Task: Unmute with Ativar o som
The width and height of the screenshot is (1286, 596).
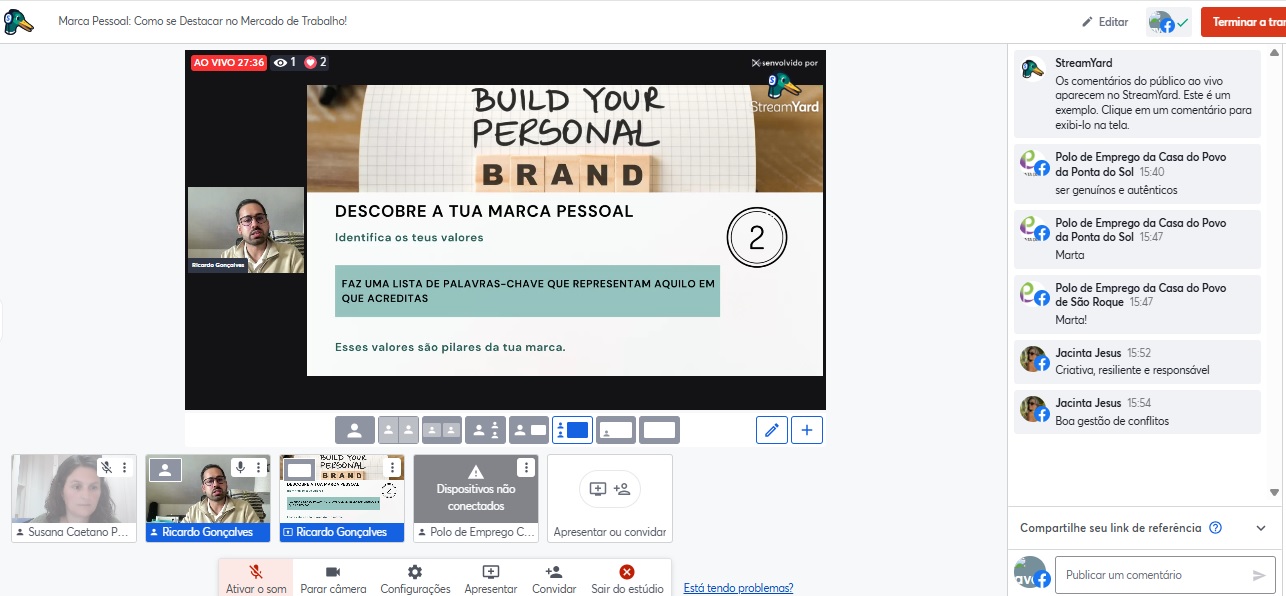Action: pyautogui.click(x=256, y=573)
